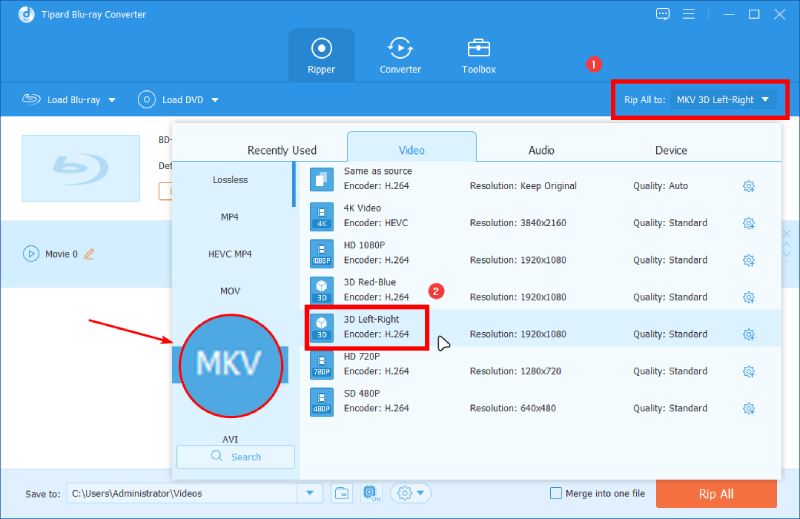Screen dimensions: 800x519
Task: Click the format Search field
Action: coord(235,457)
